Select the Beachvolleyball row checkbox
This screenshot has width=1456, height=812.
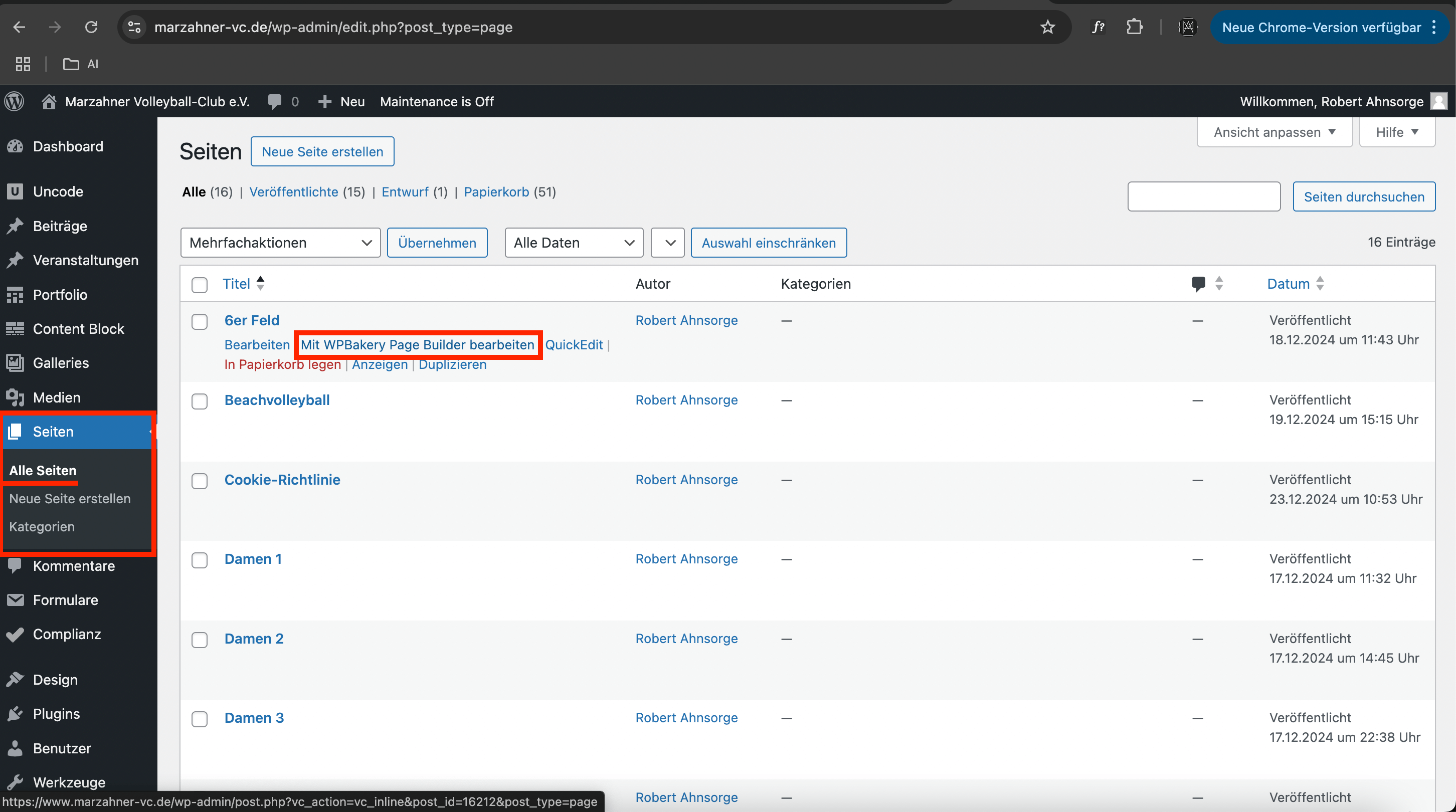[x=200, y=401]
